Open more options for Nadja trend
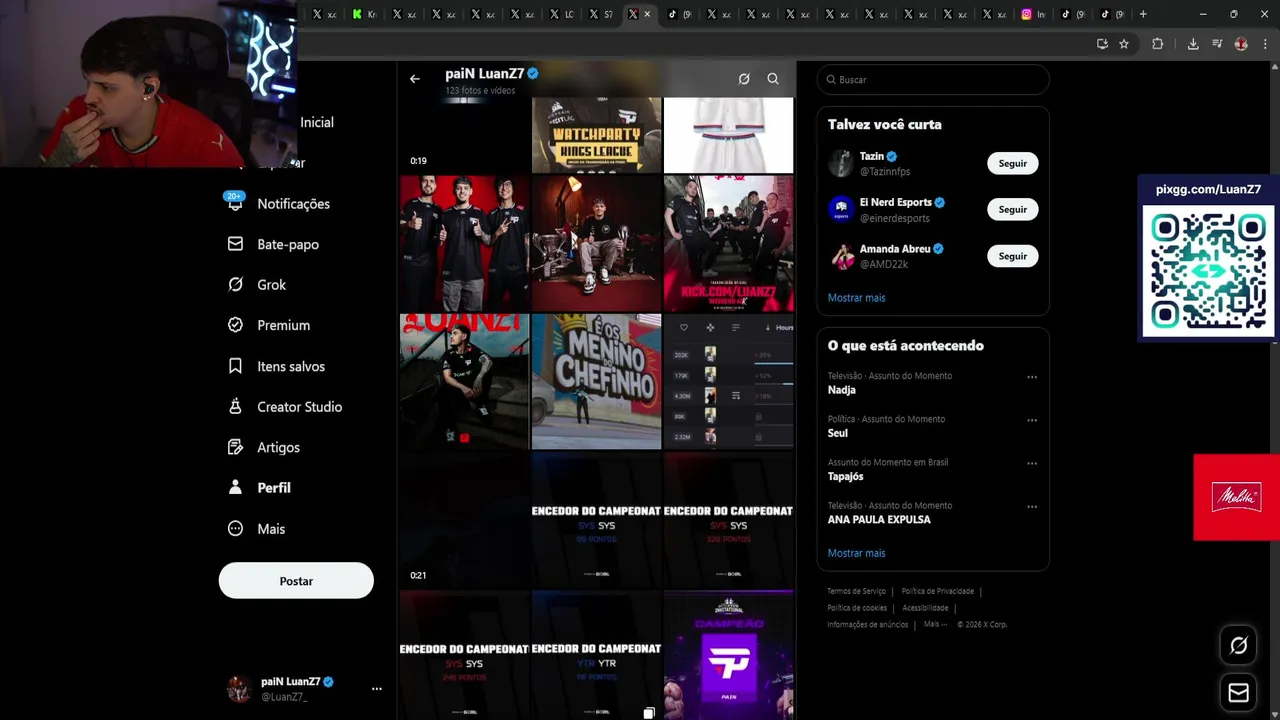This screenshot has width=1280, height=720. point(1032,377)
